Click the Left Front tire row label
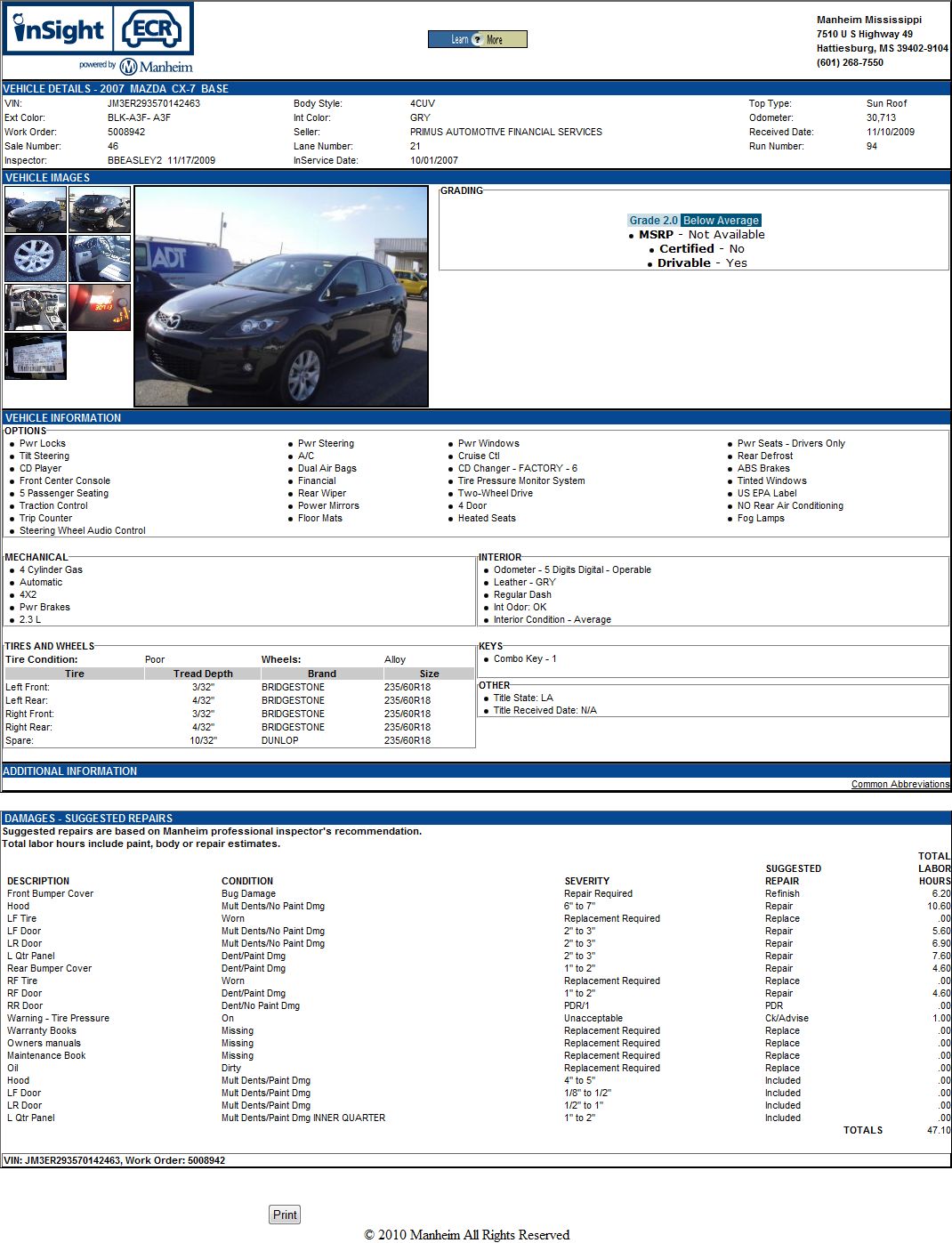952x1243 pixels. click(x=28, y=687)
